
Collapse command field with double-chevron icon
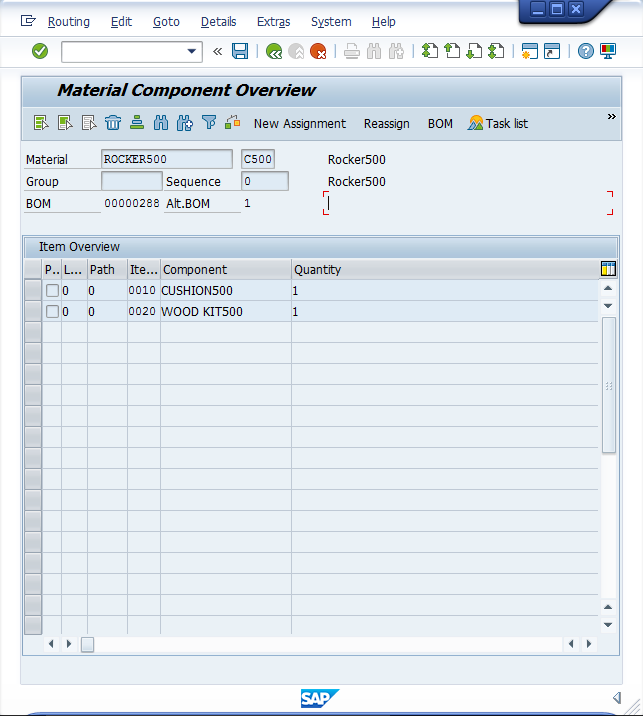pyautogui.click(x=217, y=51)
